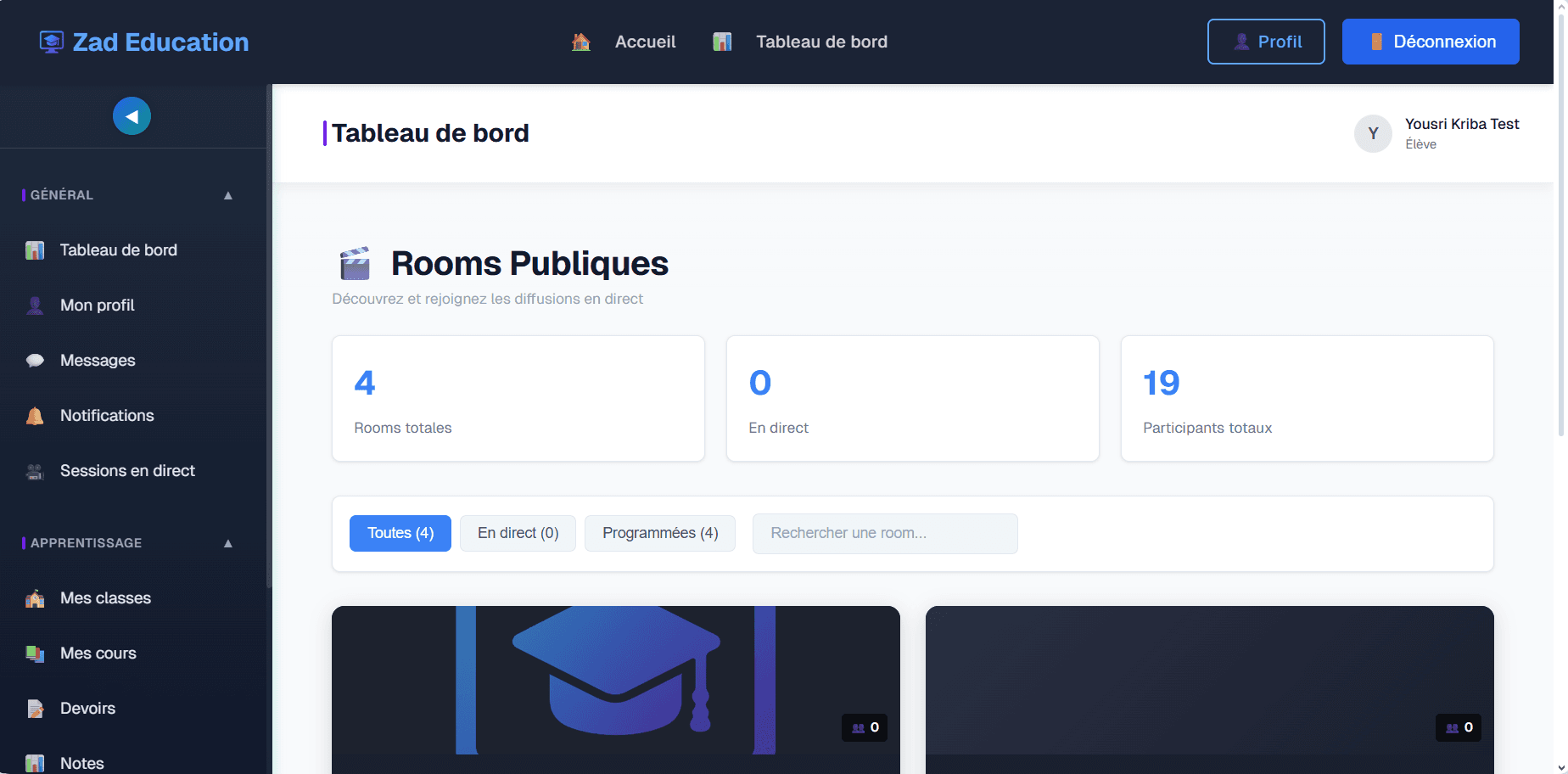Focus the Rechercher une room search field
Image resolution: width=1568 pixels, height=774 pixels.
(x=885, y=533)
